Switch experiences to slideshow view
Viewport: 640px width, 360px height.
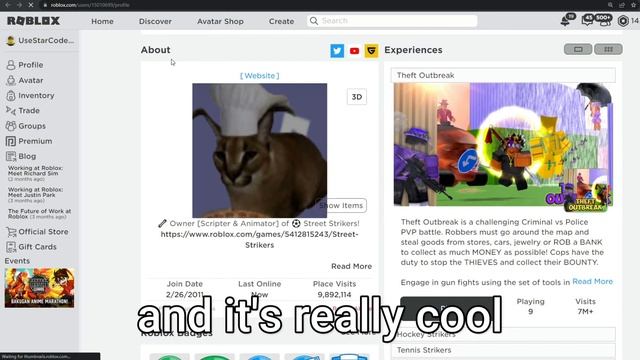tap(578, 49)
